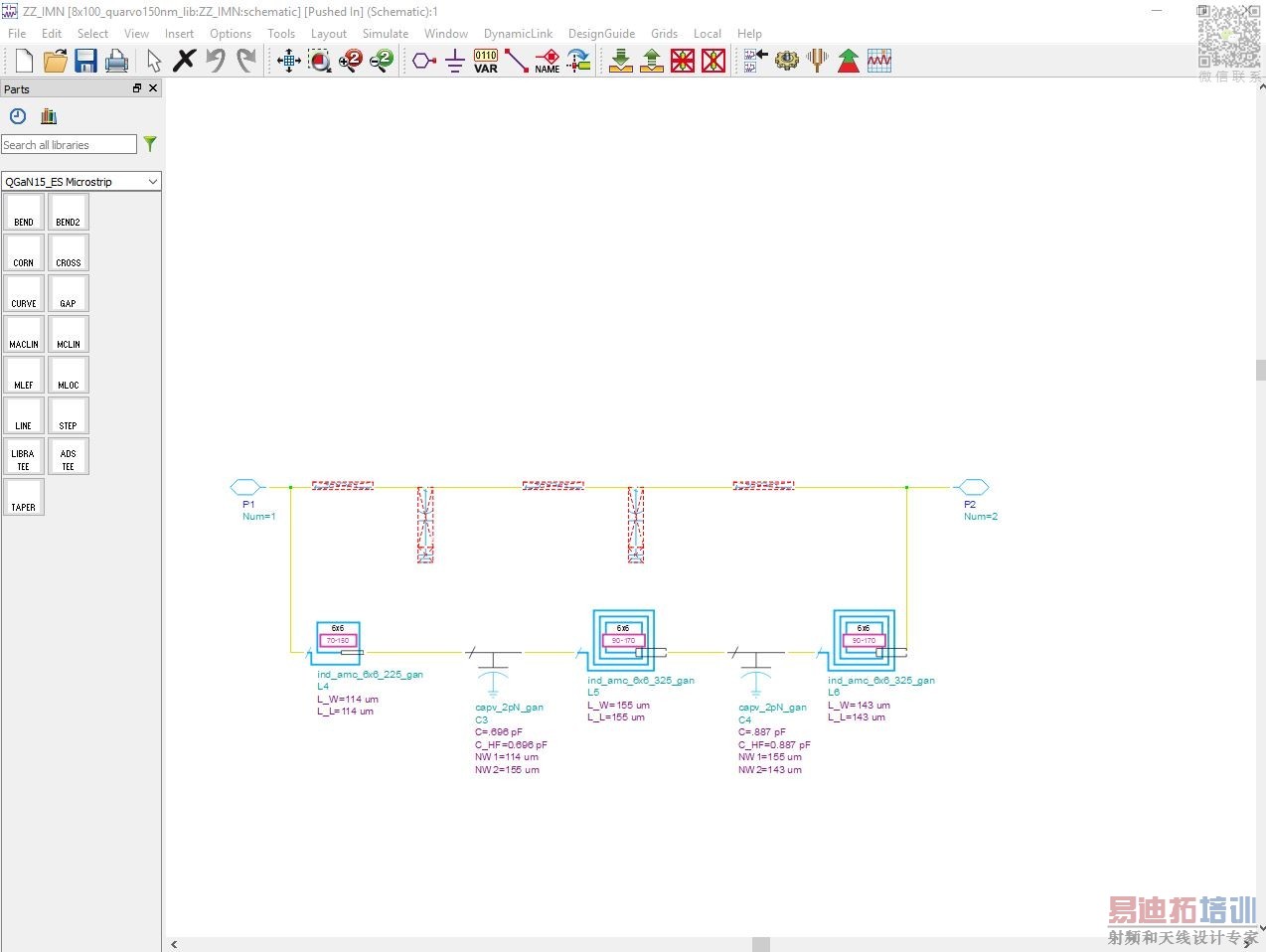Open the Simulate menu
The image size is (1266, 952).
tap(386, 33)
